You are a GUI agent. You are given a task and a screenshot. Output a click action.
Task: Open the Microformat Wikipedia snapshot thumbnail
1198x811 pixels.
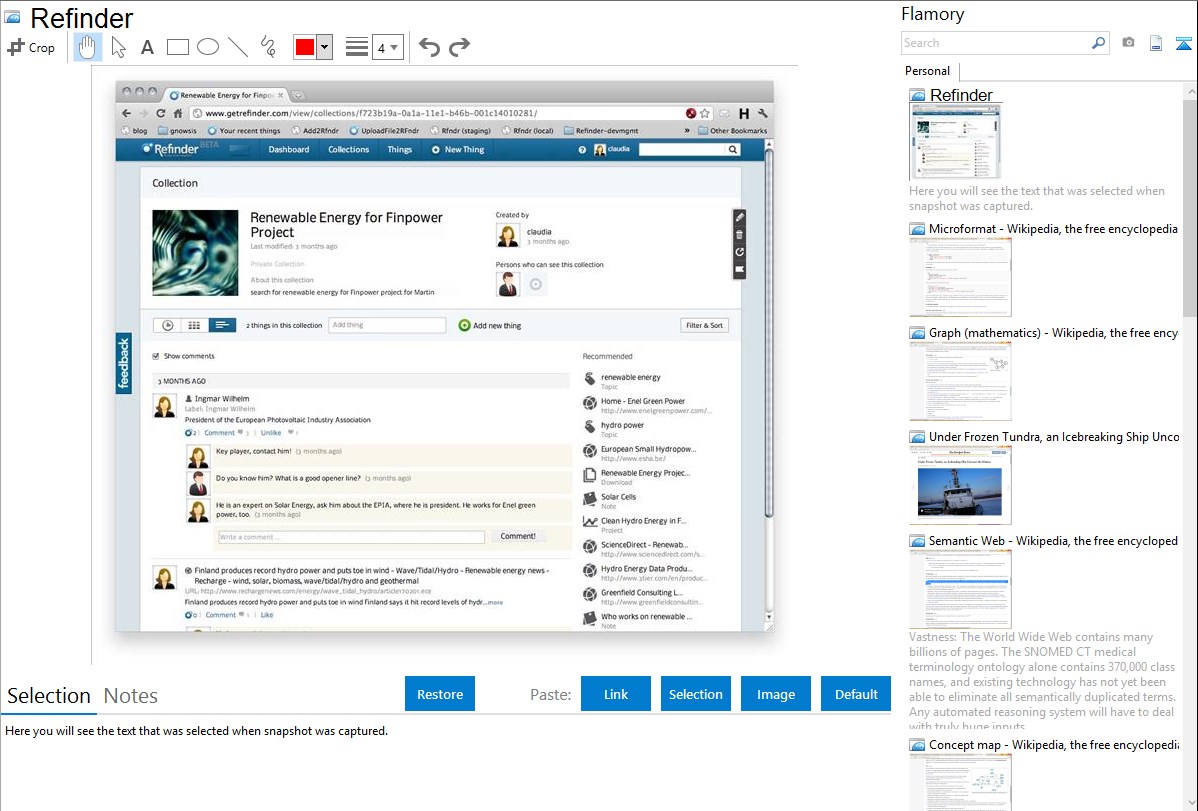point(960,277)
